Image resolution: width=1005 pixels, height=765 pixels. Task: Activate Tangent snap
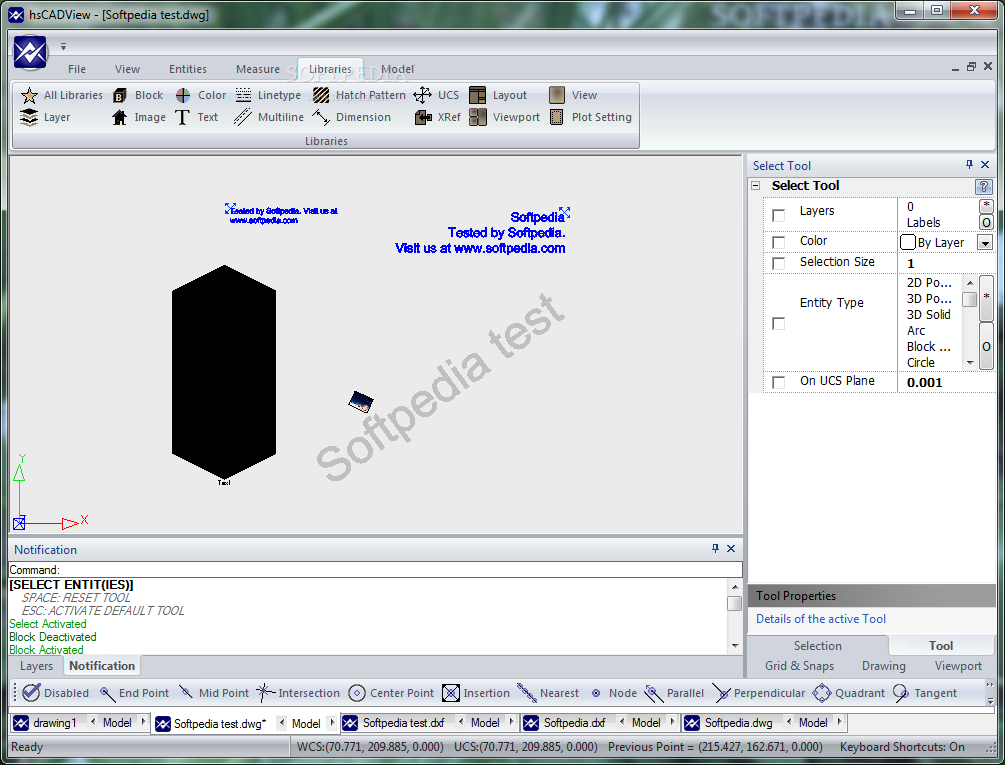coord(925,693)
